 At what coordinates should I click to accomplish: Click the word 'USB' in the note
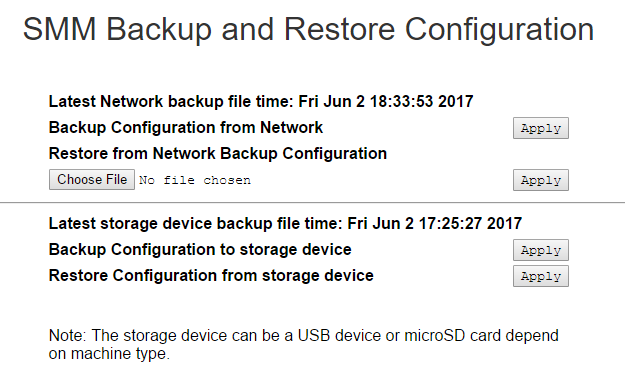click(x=314, y=336)
